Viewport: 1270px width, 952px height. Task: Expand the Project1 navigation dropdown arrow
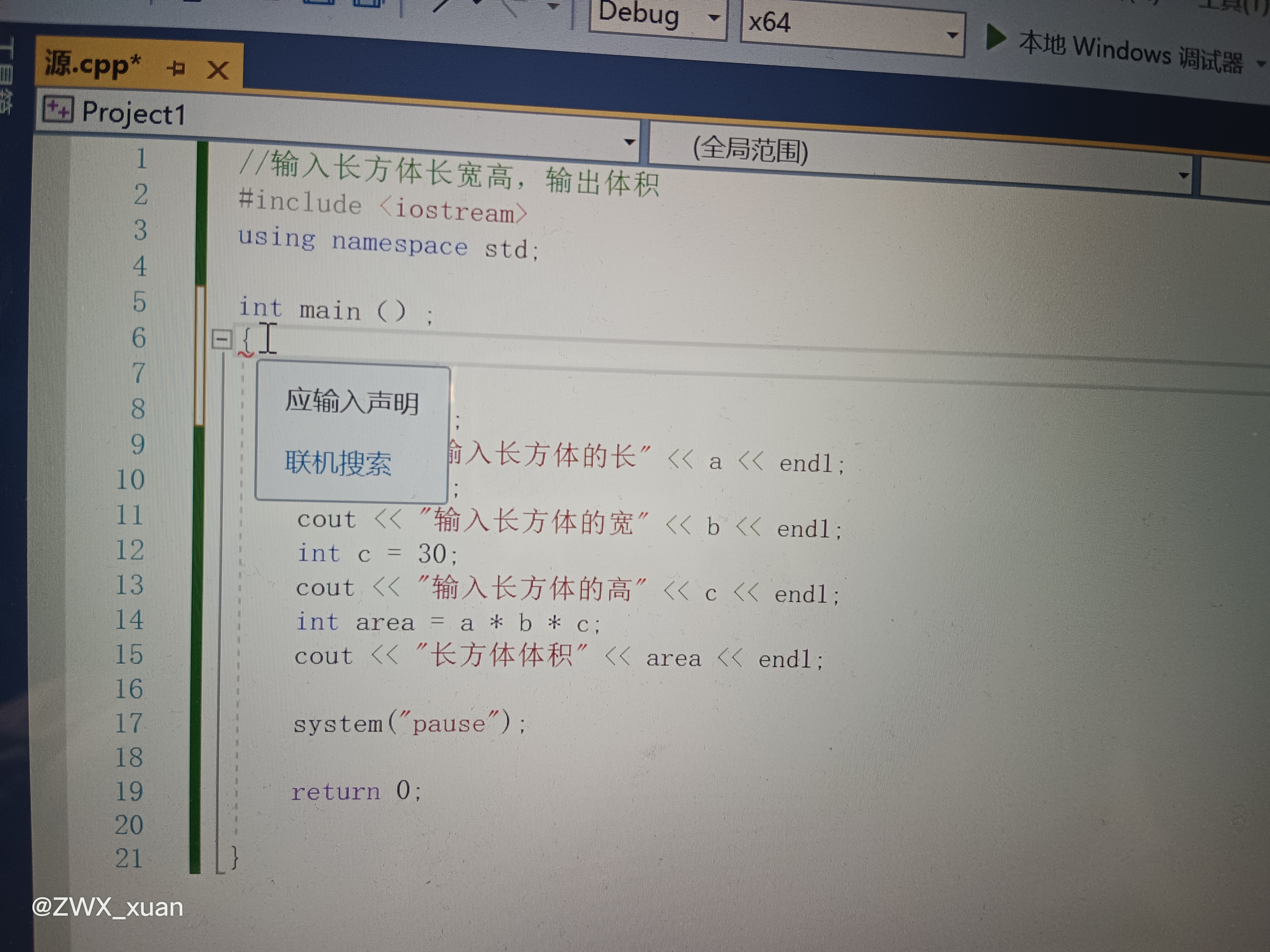click(x=629, y=142)
